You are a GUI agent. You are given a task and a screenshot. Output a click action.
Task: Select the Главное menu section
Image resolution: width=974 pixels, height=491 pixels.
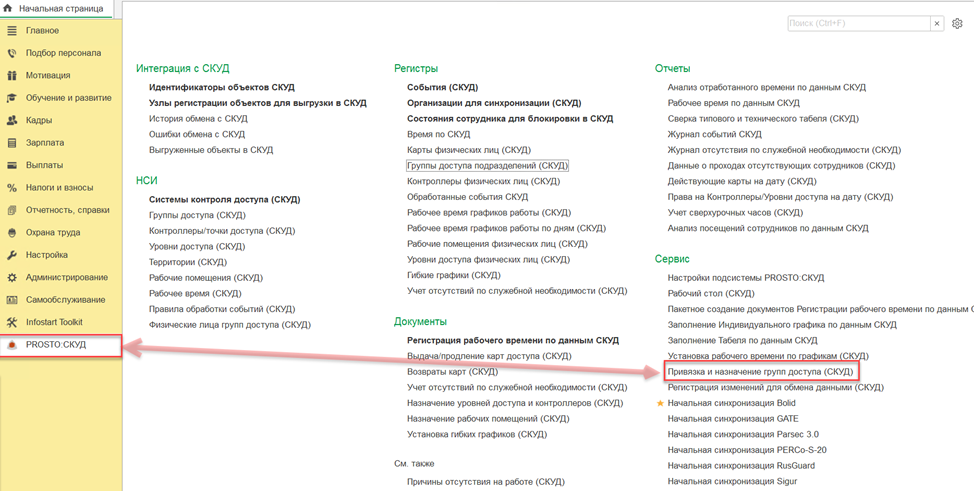tap(42, 31)
